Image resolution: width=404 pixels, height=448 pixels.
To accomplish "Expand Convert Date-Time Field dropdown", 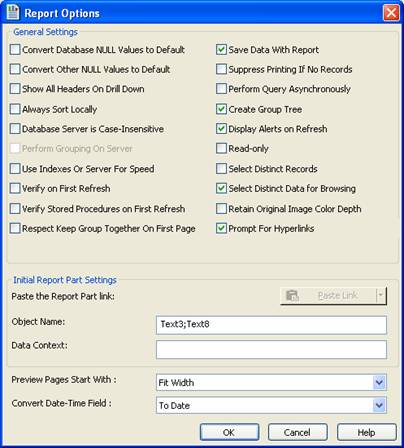I will 379,405.
